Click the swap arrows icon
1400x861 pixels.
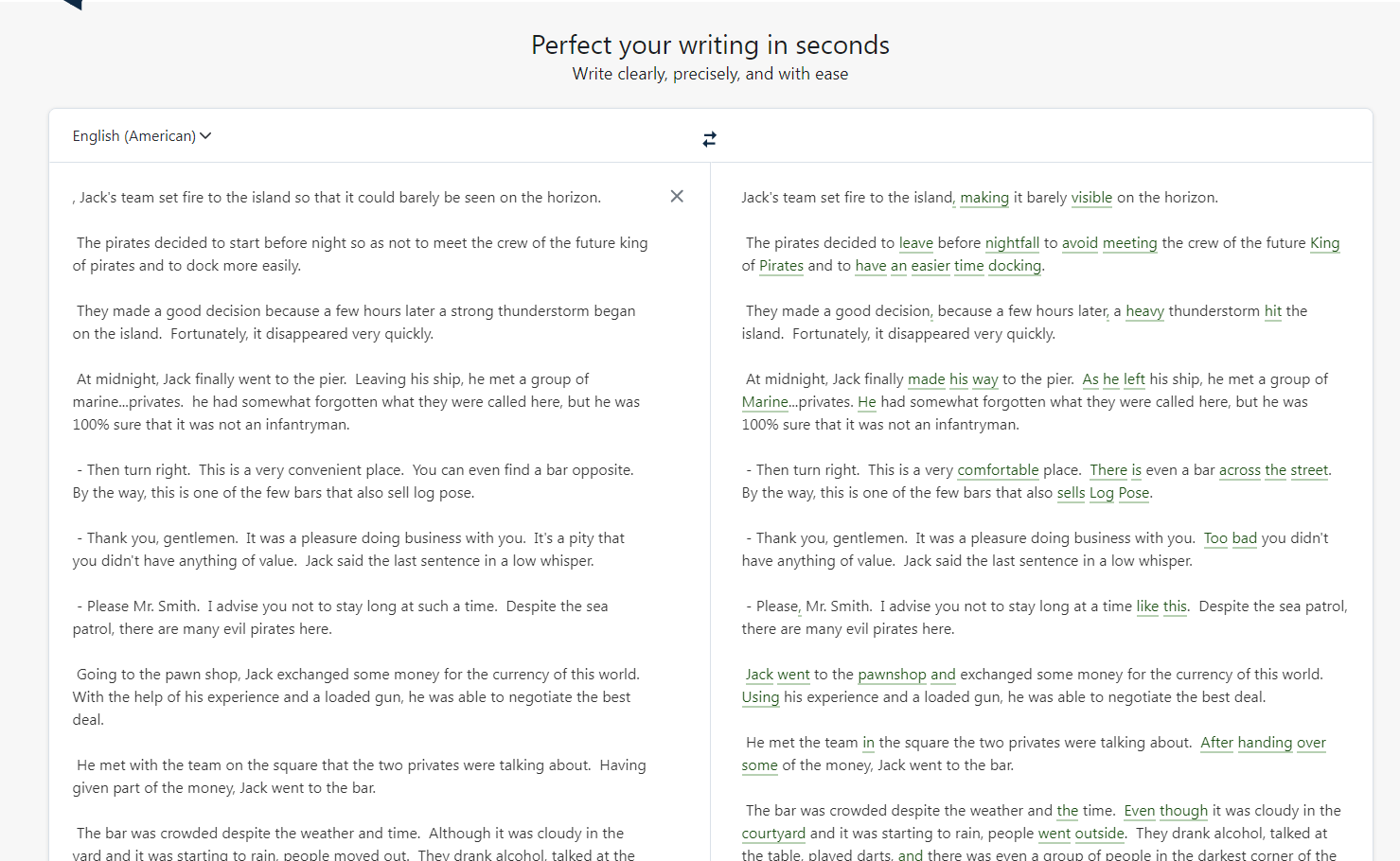[x=710, y=139]
